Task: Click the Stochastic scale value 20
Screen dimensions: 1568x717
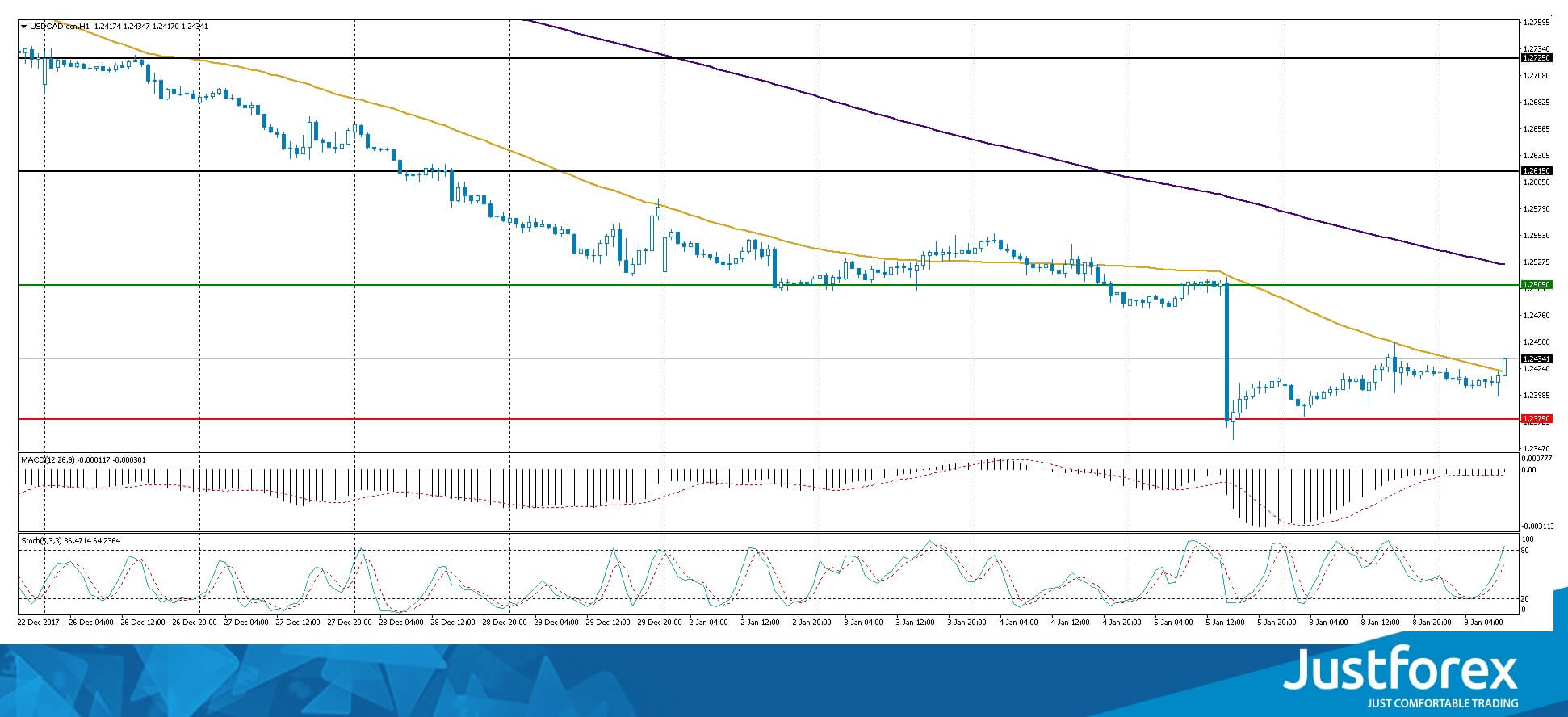Action: [1525, 599]
